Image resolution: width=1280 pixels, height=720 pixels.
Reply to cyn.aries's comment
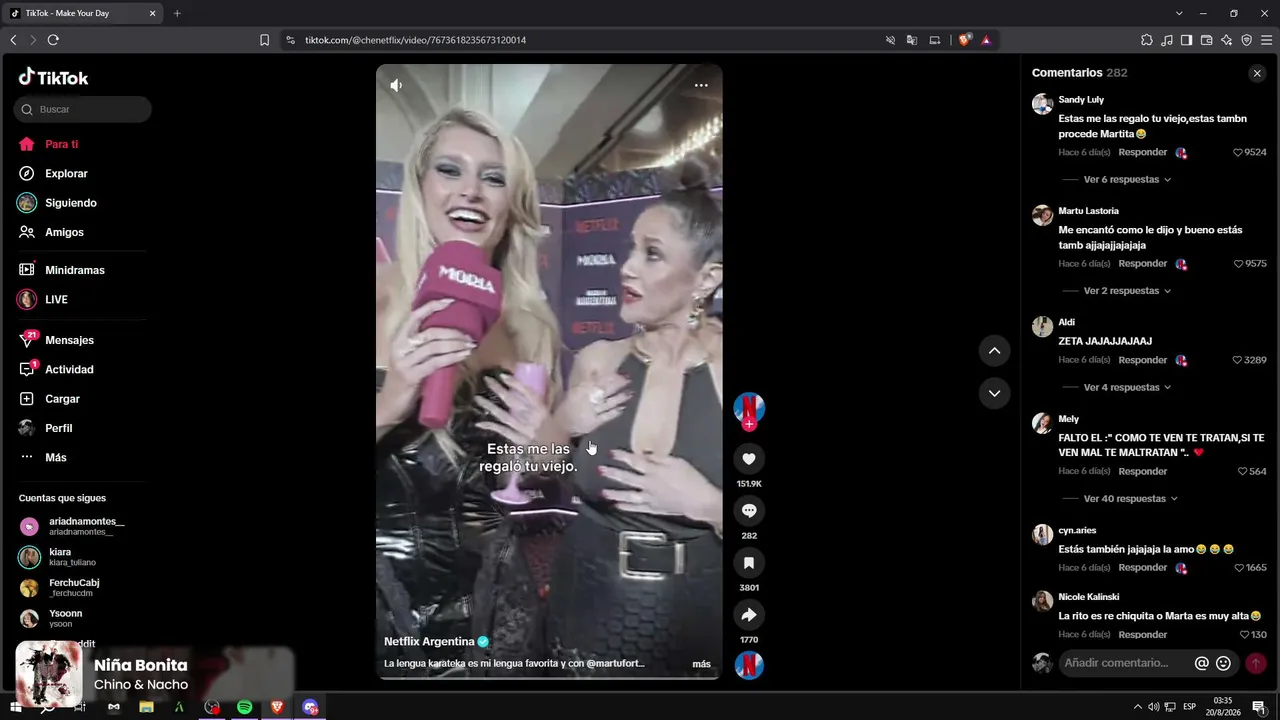pyautogui.click(x=1143, y=567)
